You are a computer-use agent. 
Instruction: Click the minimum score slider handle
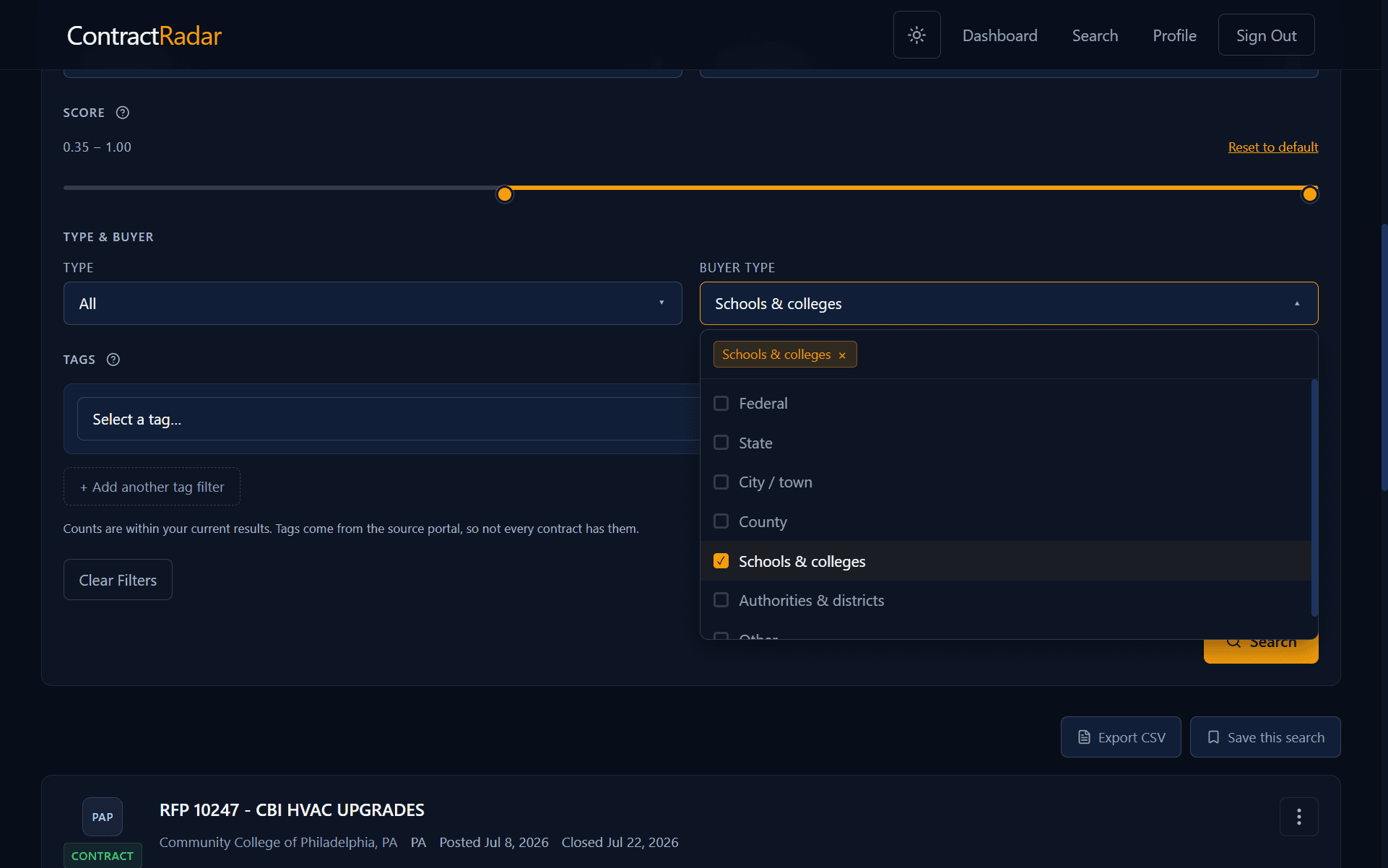click(x=505, y=194)
